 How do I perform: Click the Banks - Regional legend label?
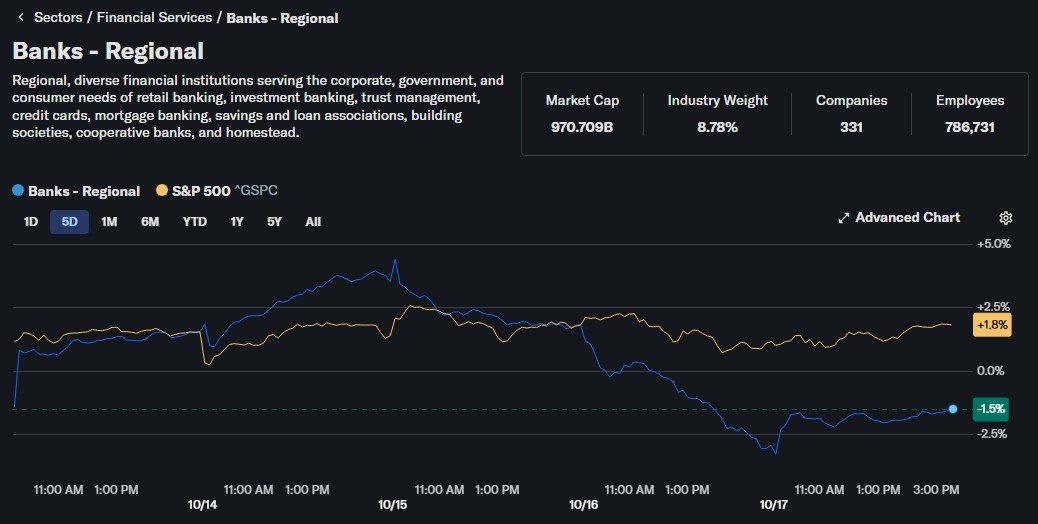pyautogui.click(x=84, y=191)
